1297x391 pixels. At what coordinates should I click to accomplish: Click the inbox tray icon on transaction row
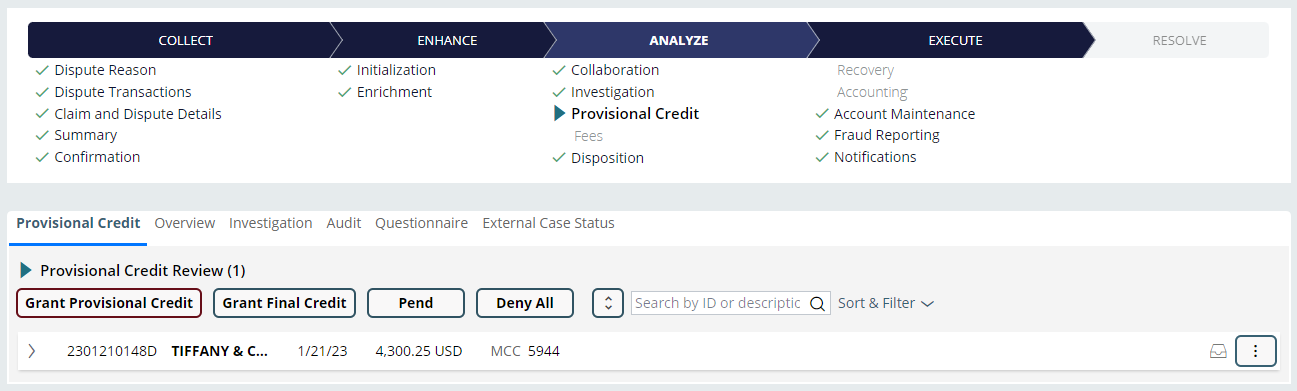(x=1218, y=351)
